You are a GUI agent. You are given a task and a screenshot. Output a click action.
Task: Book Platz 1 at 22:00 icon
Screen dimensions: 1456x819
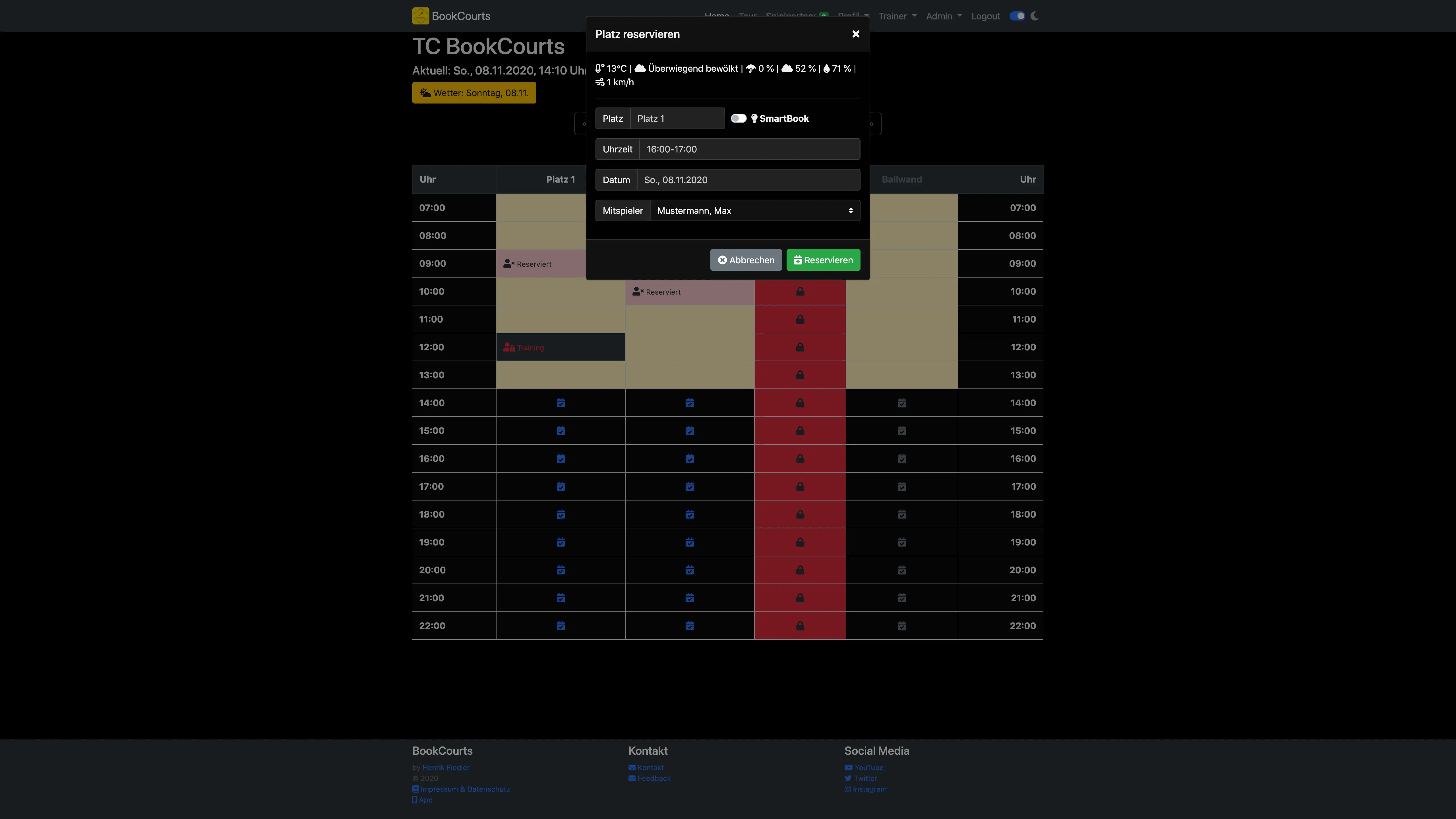tap(560, 626)
